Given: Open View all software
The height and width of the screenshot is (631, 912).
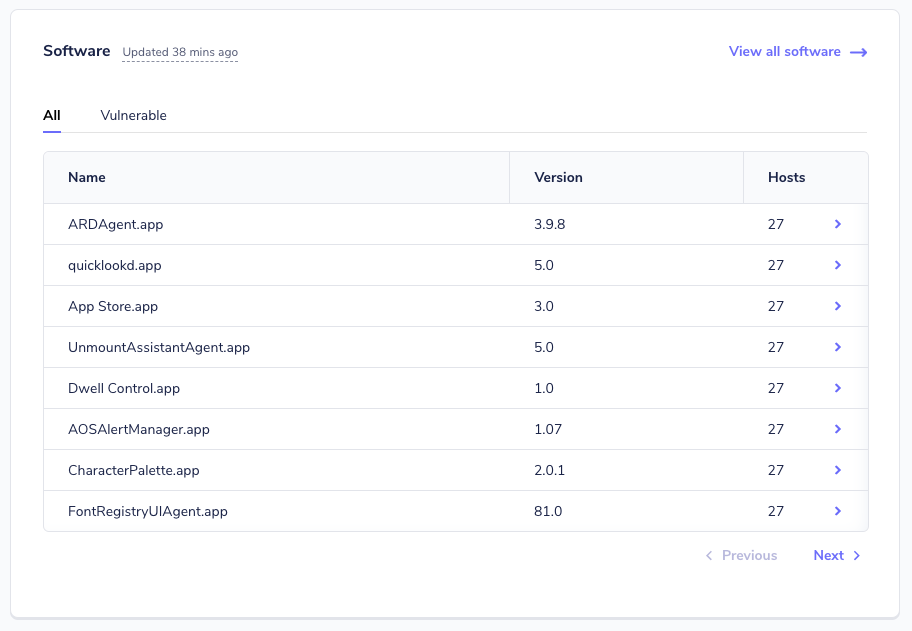Looking at the screenshot, I should click(x=785, y=51).
